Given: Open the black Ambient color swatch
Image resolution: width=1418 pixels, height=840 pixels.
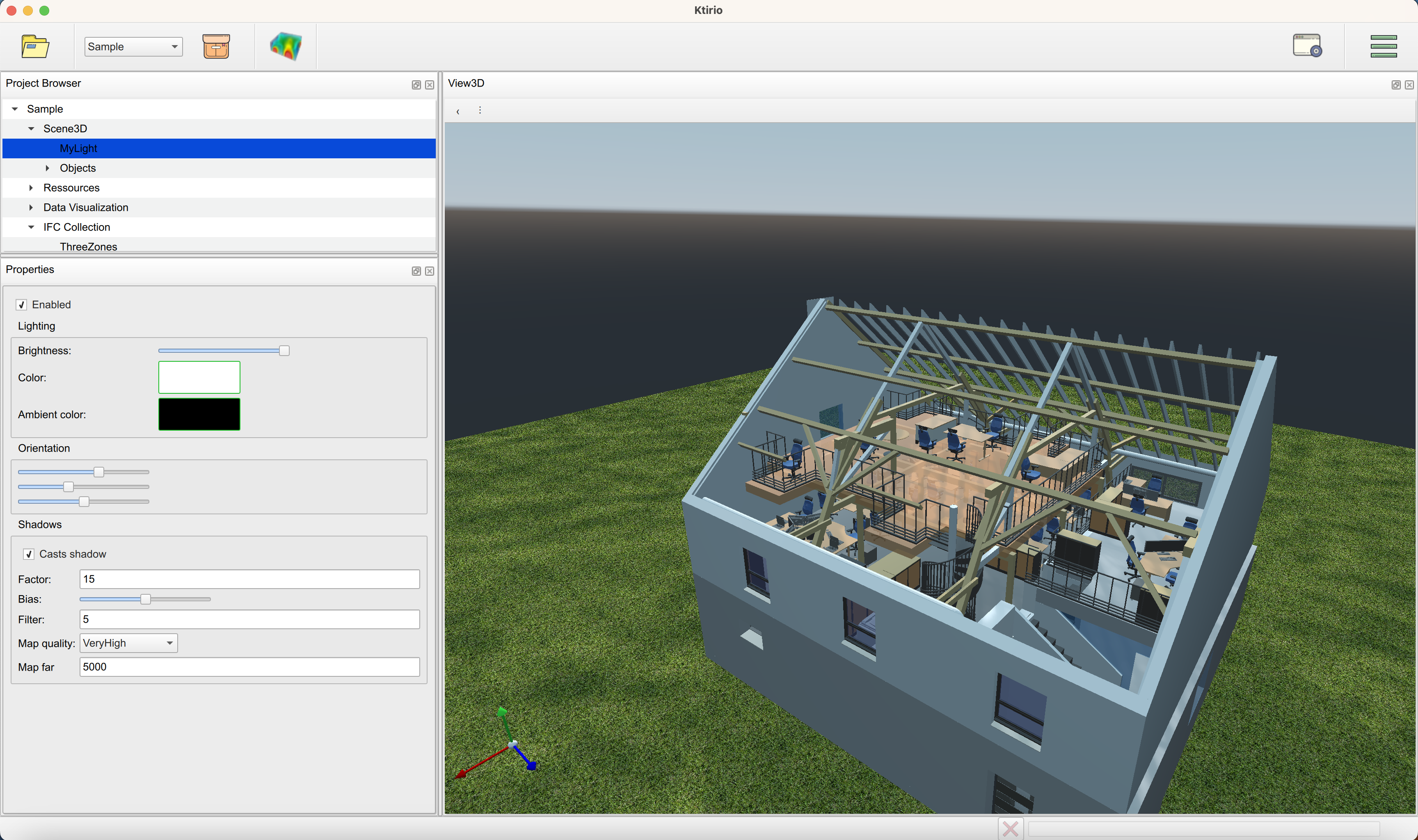Looking at the screenshot, I should [x=199, y=414].
